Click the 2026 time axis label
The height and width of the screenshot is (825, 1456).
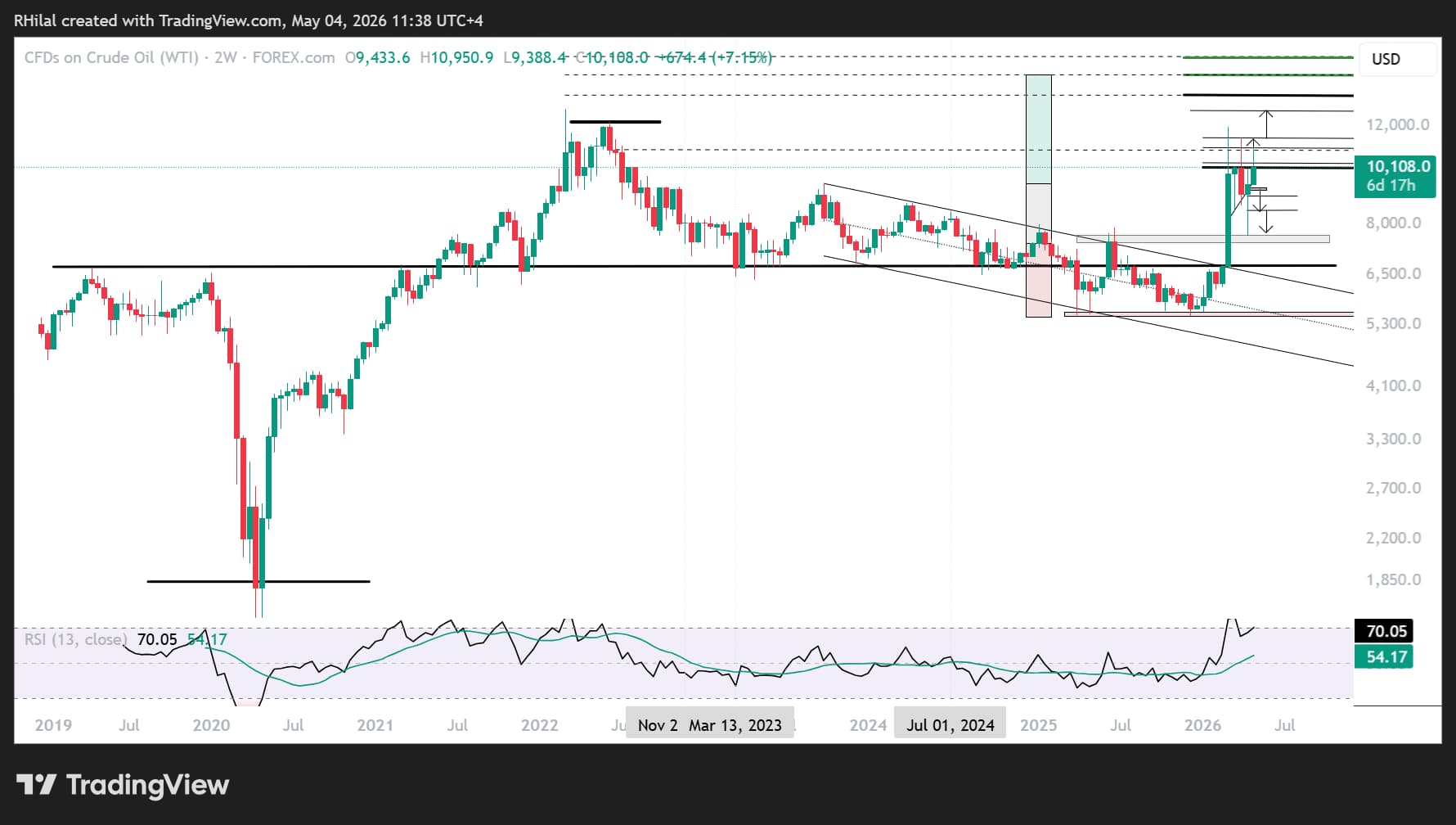point(1202,725)
